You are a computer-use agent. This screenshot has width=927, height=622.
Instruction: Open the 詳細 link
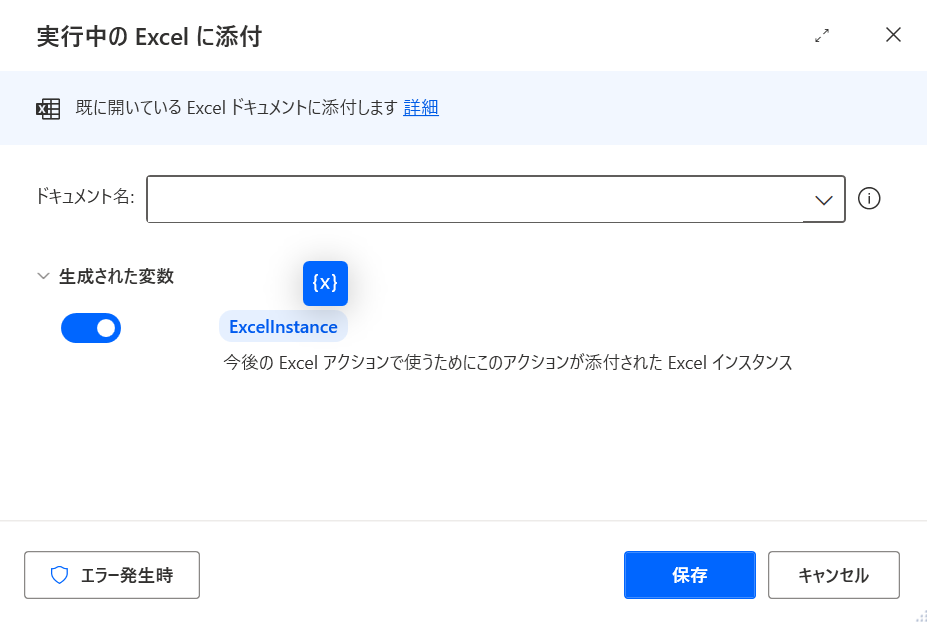pos(421,108)
